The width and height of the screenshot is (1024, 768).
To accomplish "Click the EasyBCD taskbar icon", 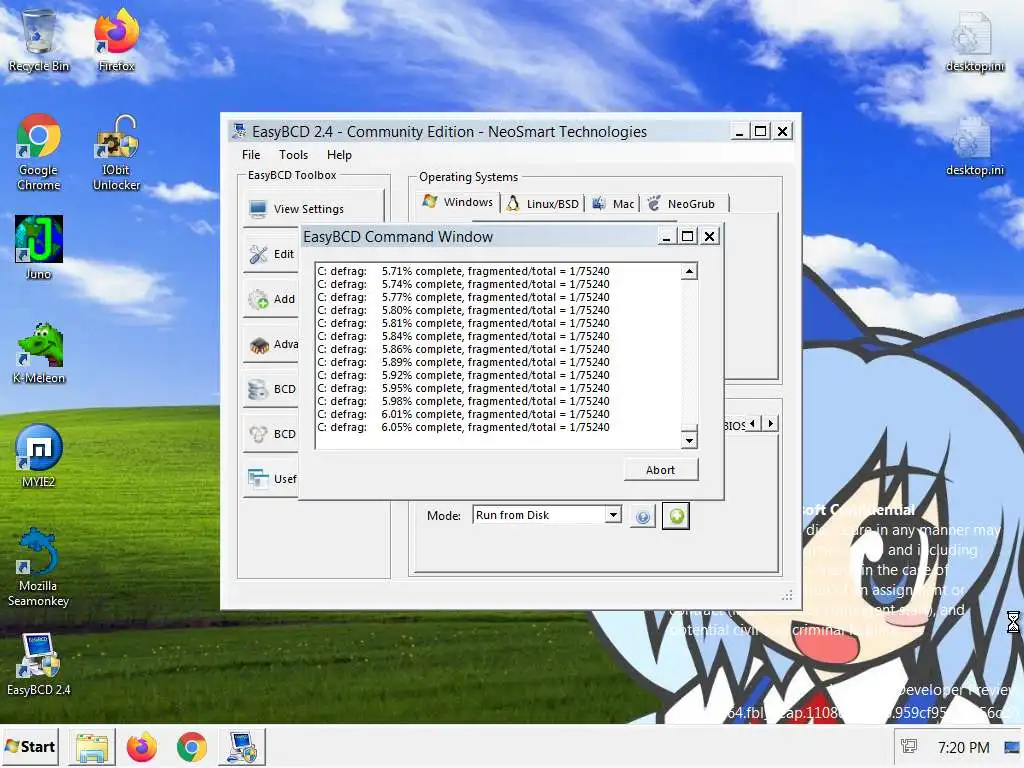I will coord(242,747).
